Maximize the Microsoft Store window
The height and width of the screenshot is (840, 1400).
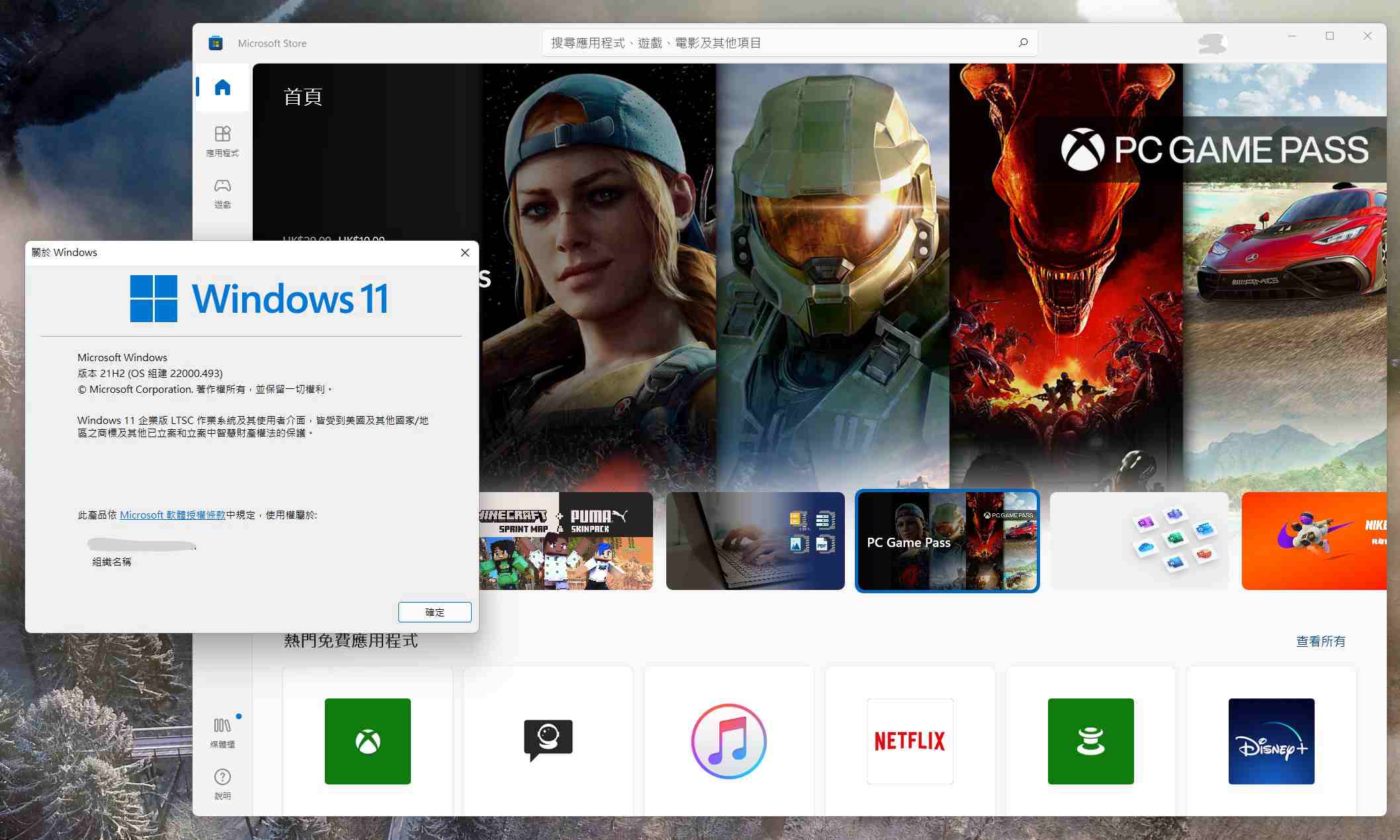click(x=1330, y=36)
